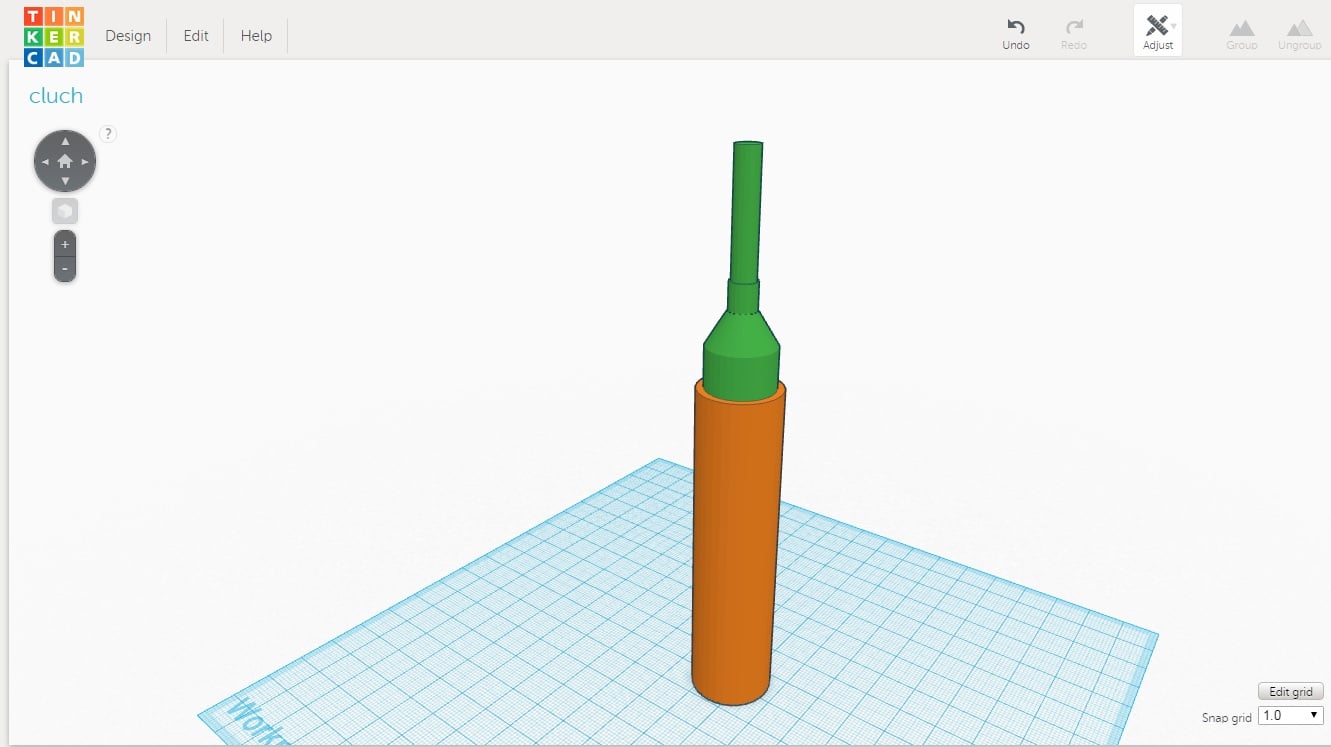Rotate view up with top arrow
The height and width of the screenshot is (747, 1331).
[65, 141]
